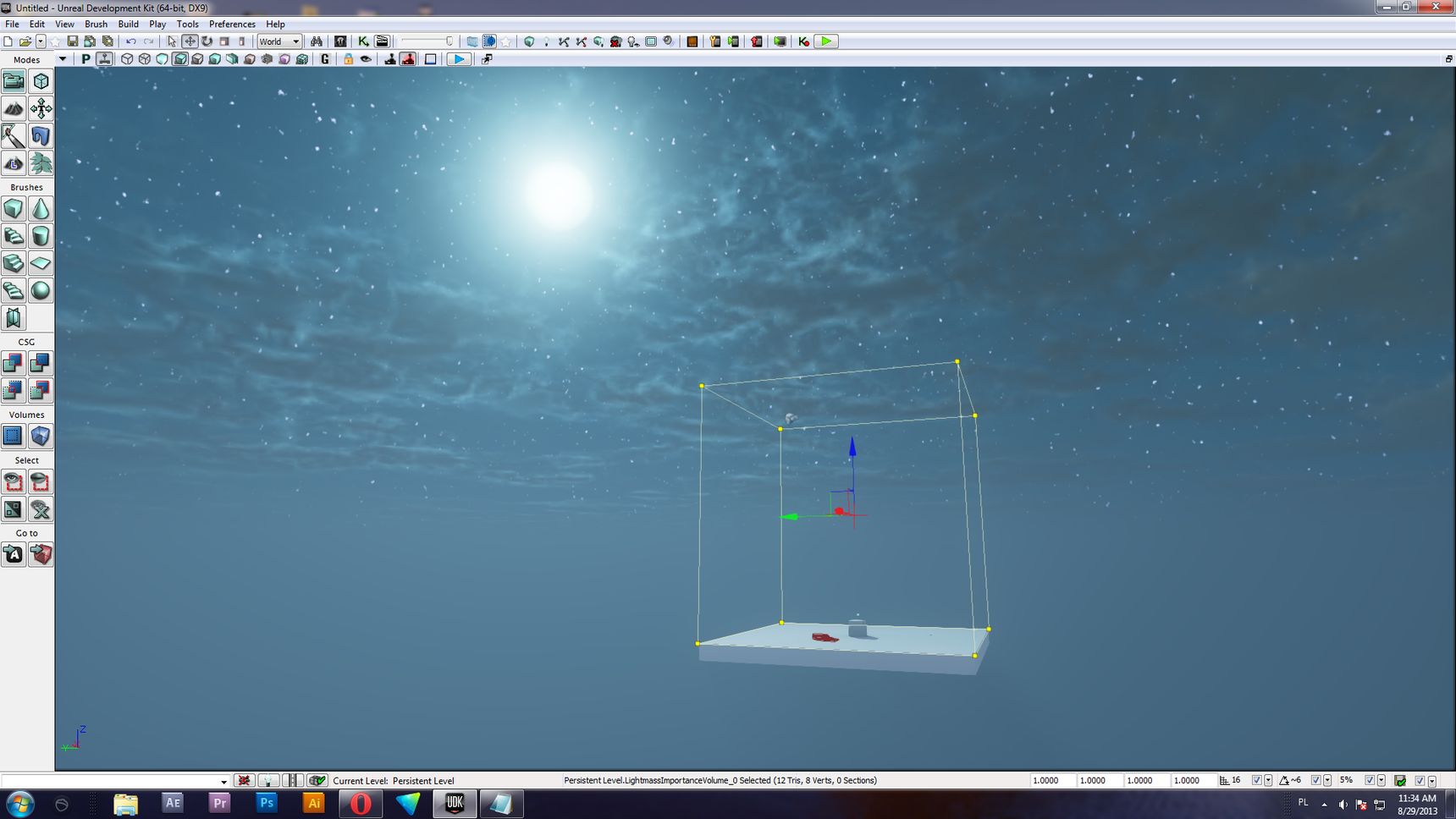Activate Foliage mode
The height and width of the screenshot is (819, 1456).
pos(41,162)
